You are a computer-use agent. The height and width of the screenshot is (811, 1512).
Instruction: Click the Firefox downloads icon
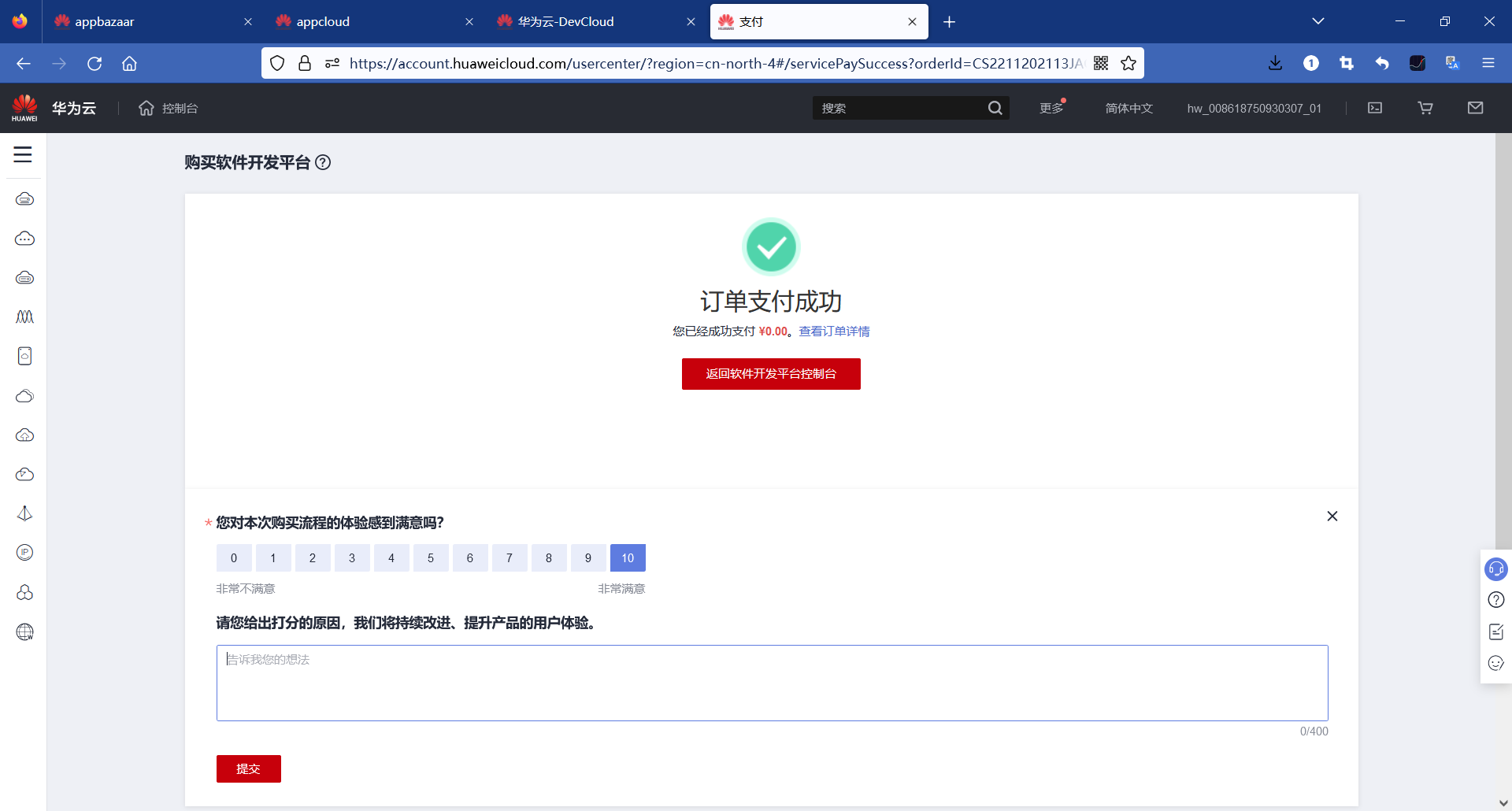1276,63
